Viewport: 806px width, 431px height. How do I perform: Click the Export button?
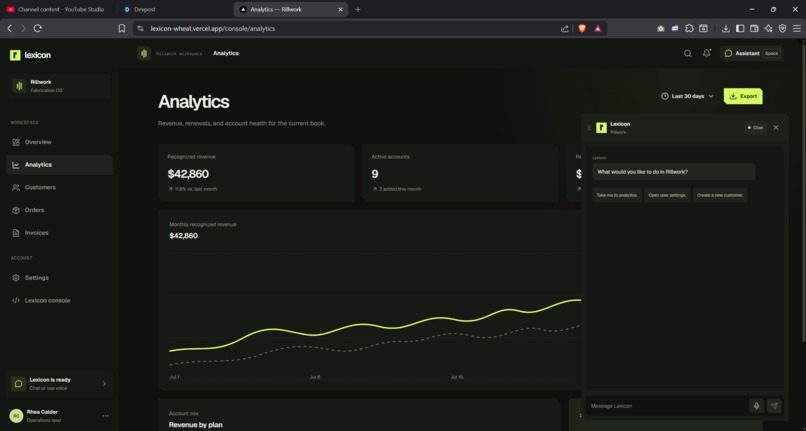point(743,96)
